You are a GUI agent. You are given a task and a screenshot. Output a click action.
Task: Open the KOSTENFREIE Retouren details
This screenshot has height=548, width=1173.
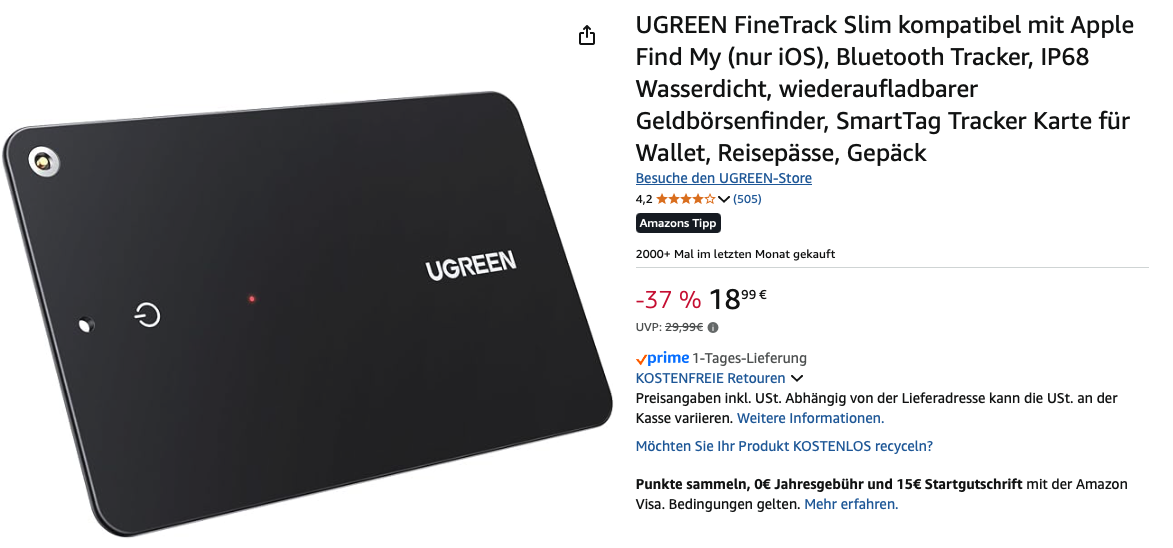(x=710, y=378)
